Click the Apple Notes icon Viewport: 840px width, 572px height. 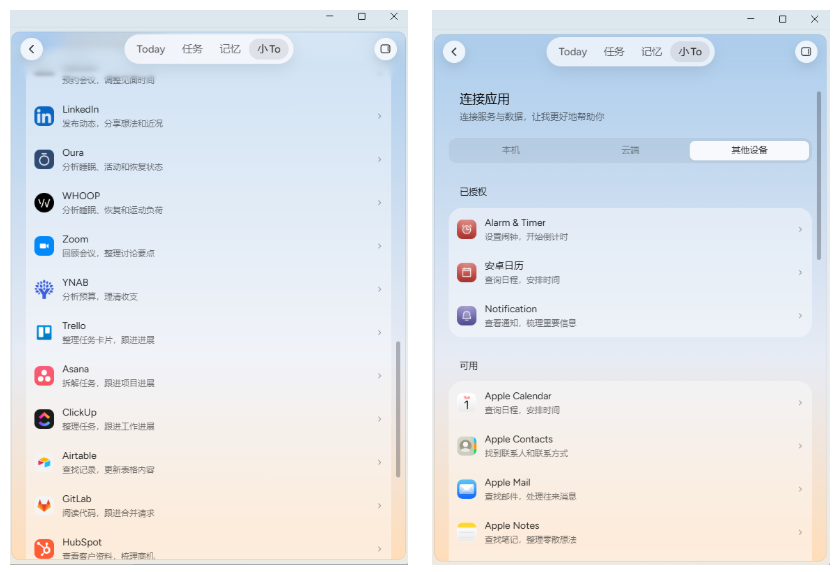coord(467,532)
